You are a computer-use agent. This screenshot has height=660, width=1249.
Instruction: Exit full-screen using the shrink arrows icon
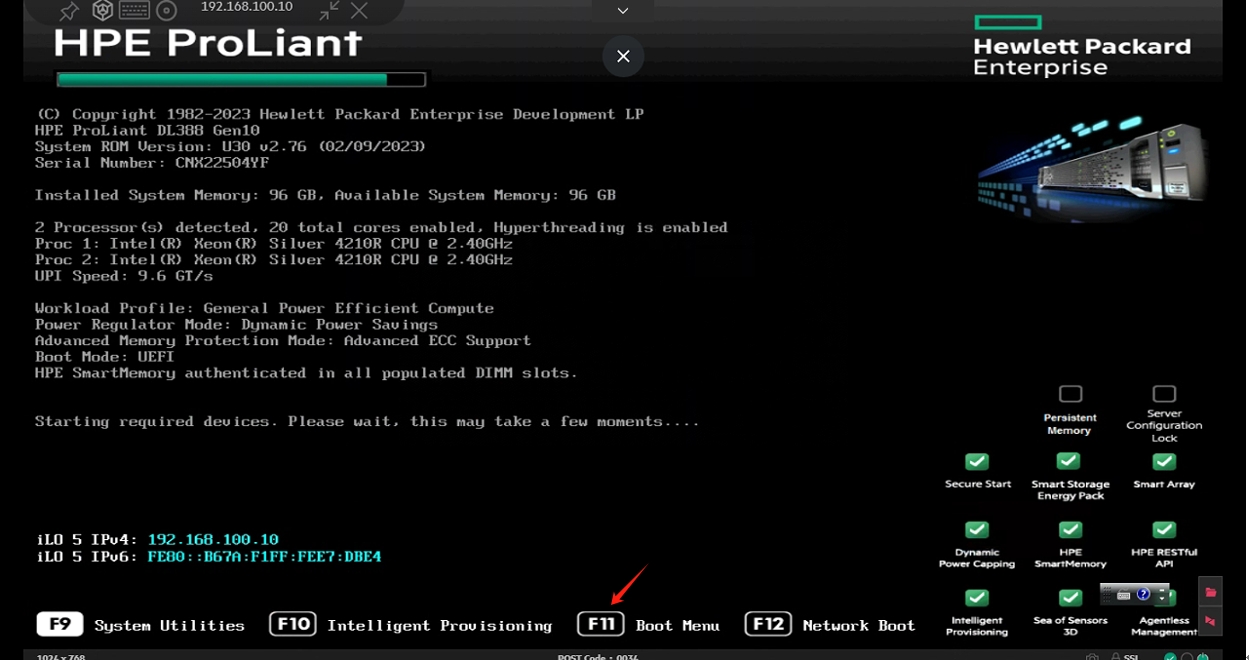pyautogui.click(x=329, y=11)
